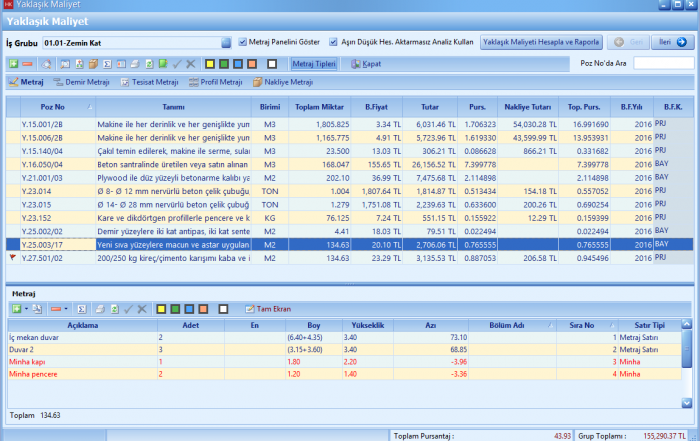This screenshot has height=441, width=700.
Task: Toggle Aşırı Düşük Hes. Aktarmasız Analiz Kullan
Action: click(x=333, y=43)
